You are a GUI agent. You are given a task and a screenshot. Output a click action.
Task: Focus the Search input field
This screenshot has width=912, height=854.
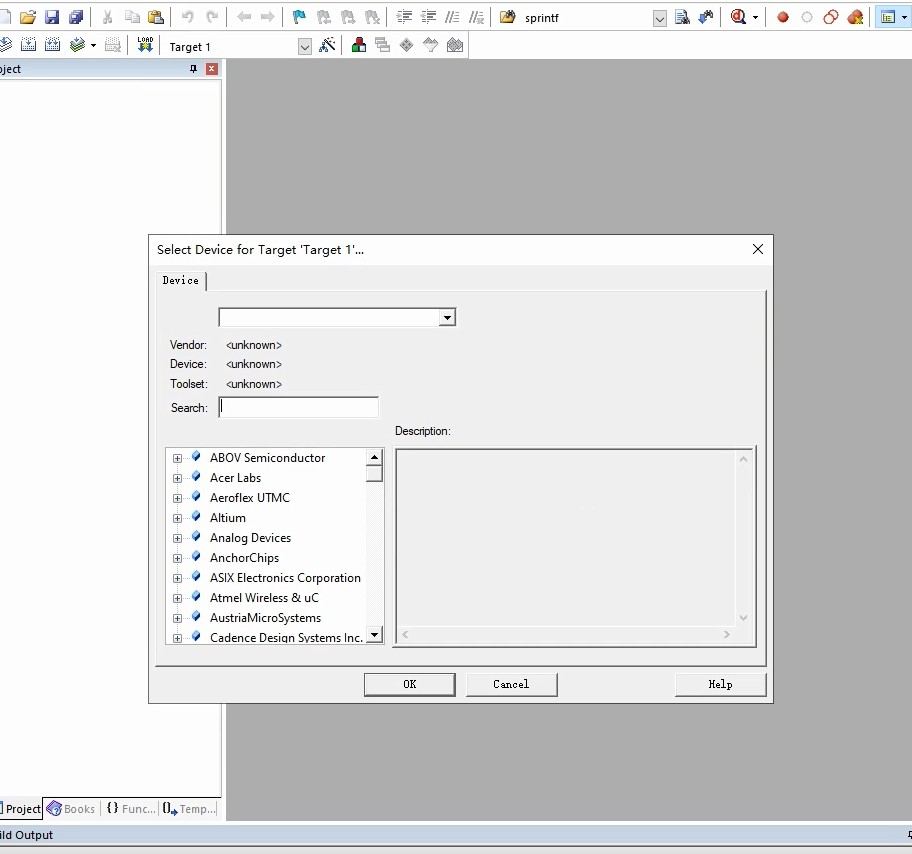pos(298,407)
